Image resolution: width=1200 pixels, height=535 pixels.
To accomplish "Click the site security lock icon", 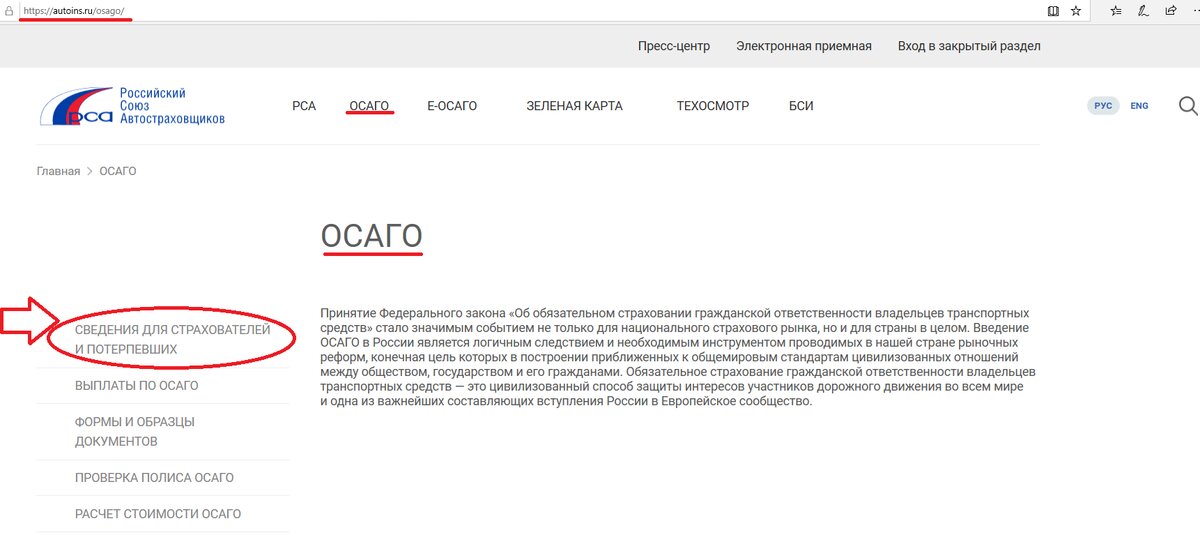I will (9, 10).
